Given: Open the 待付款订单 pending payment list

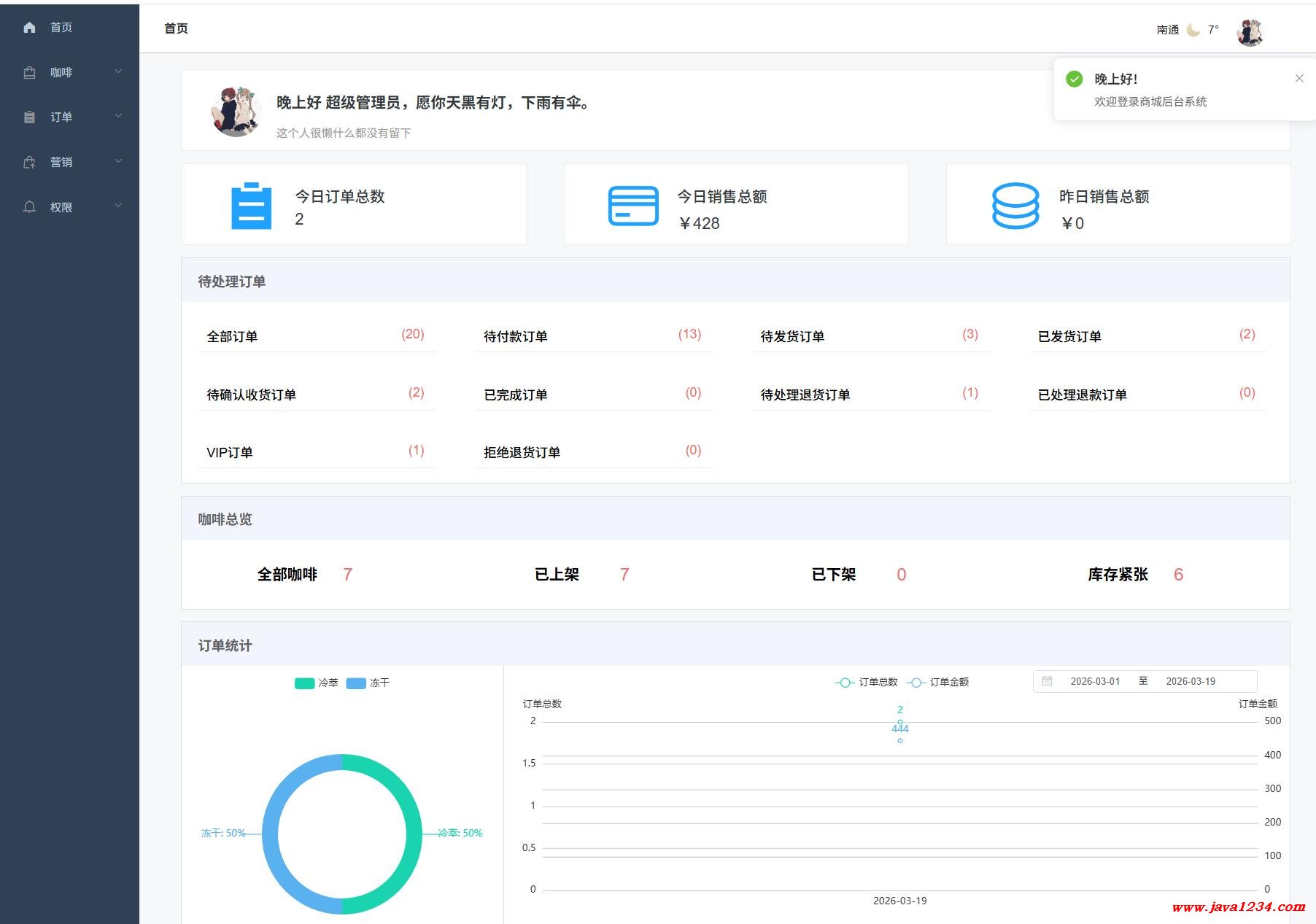Looking at the screenshot, I should (516, 336).
